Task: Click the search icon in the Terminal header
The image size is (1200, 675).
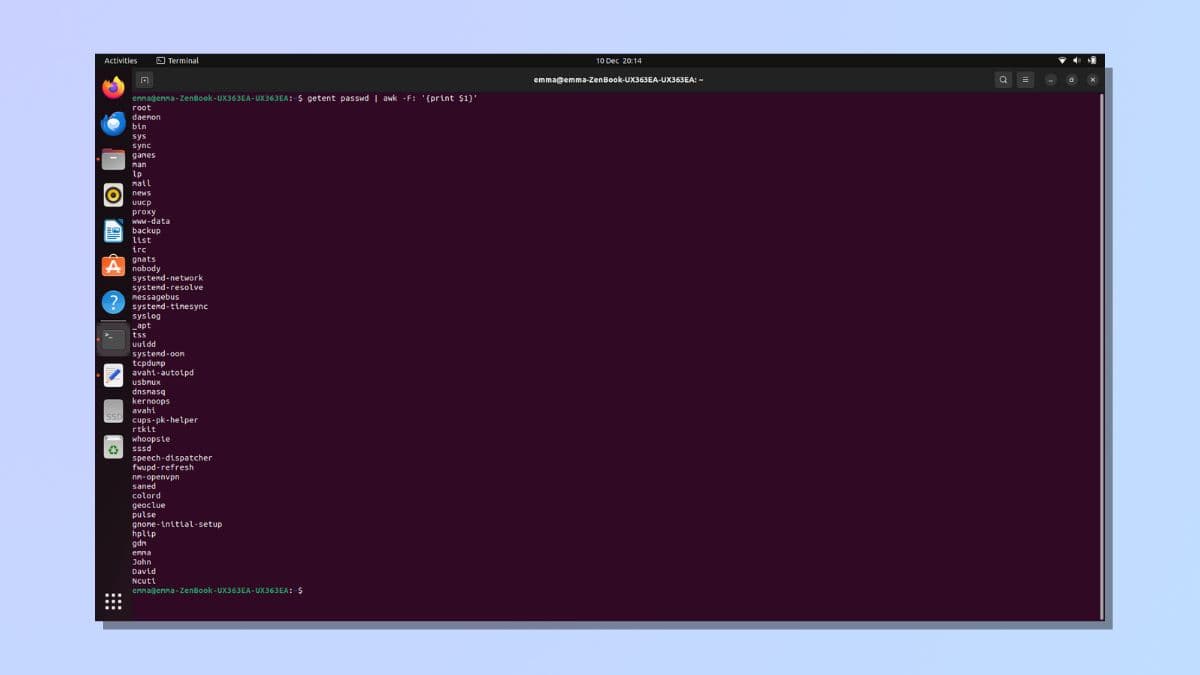Action: pyautogui.click(x=1002, y=79)
